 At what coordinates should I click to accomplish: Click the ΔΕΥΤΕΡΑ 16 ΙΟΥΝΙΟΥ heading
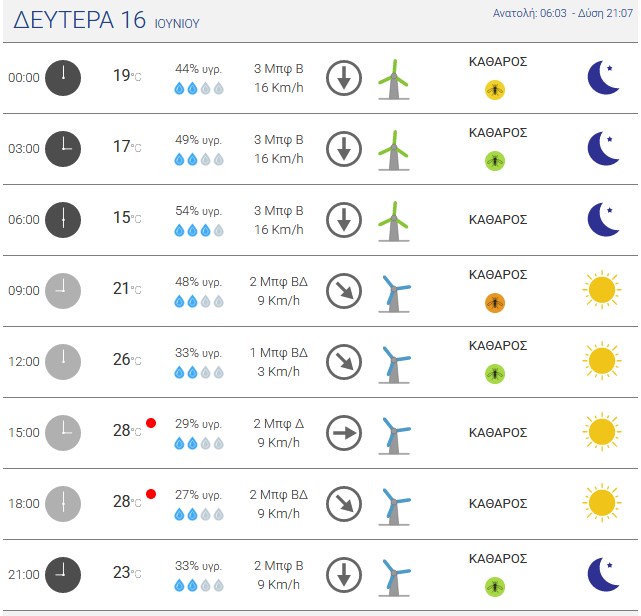tap(106, 20)
